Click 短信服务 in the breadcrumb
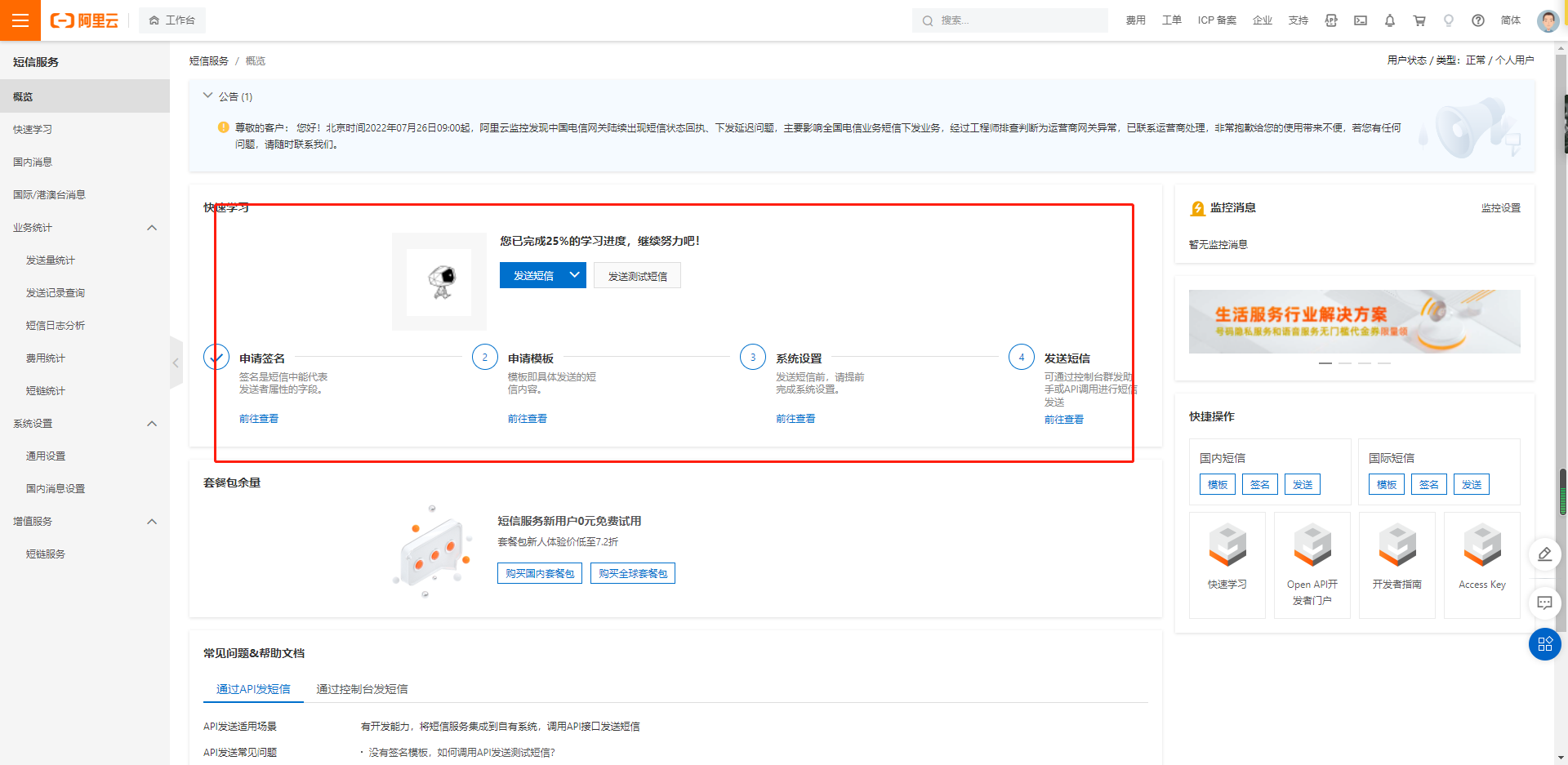This screenshot has height=765, width=1568. click(x=209, y=61)
